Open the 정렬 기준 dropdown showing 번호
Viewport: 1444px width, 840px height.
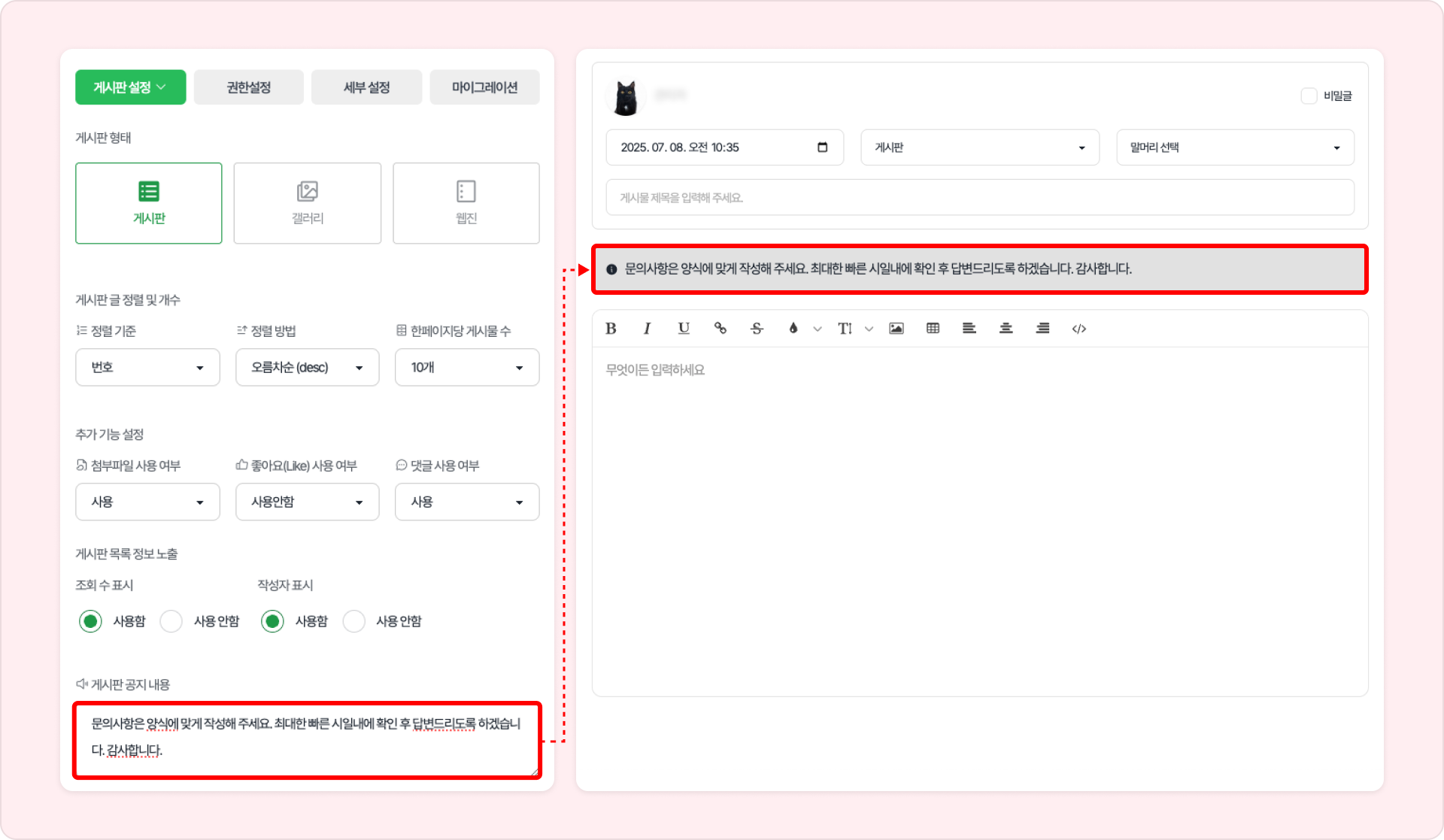pyautogui.click(x=147, y=368)
